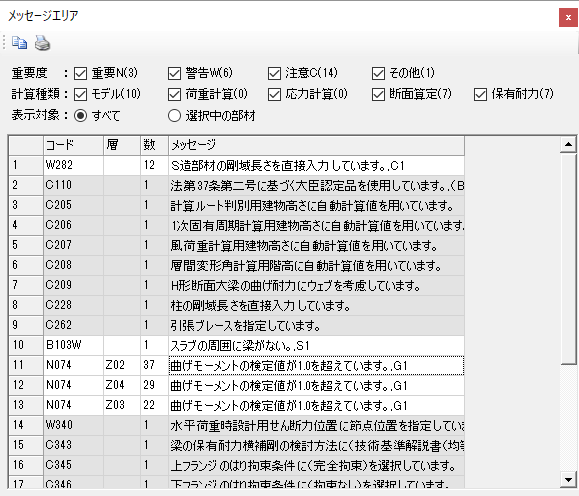Click the copy messages icon
Screen dimensions: 579x496
(x=19, y=43)
